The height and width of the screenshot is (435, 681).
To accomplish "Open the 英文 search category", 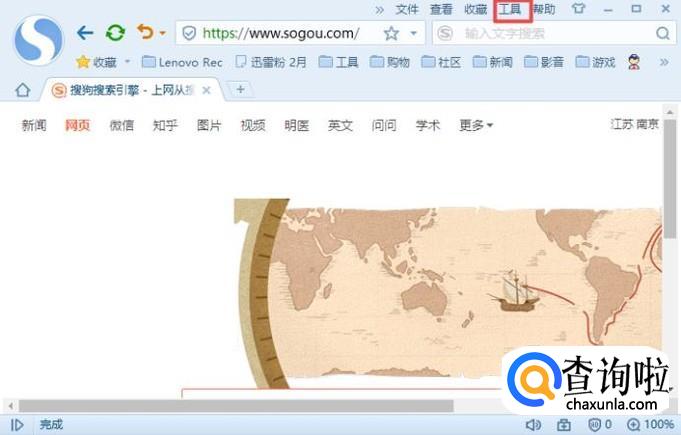I will pyautogui.click(x=340, y=125).
